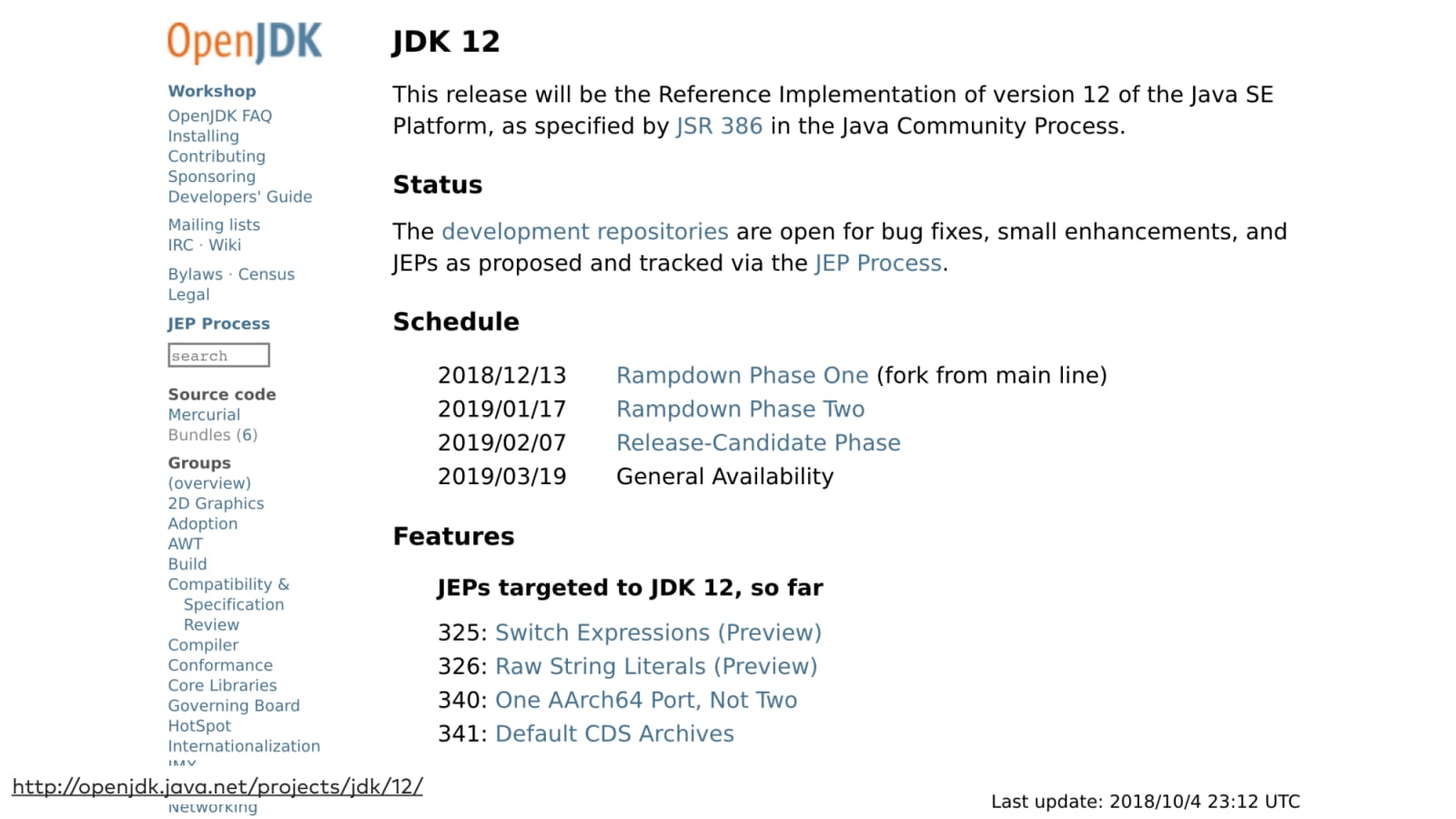Open the Developers' Guide link
Screen dimensions: 1456x819
pos(239,197)
